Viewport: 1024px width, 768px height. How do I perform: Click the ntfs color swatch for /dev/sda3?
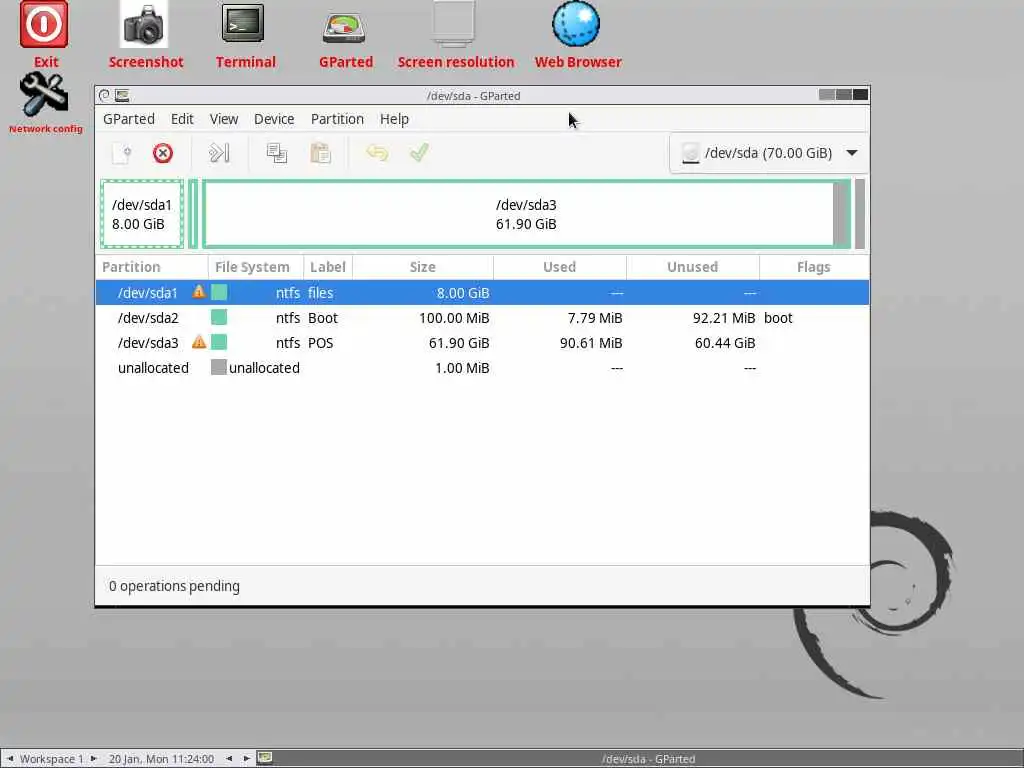point(219,342)
